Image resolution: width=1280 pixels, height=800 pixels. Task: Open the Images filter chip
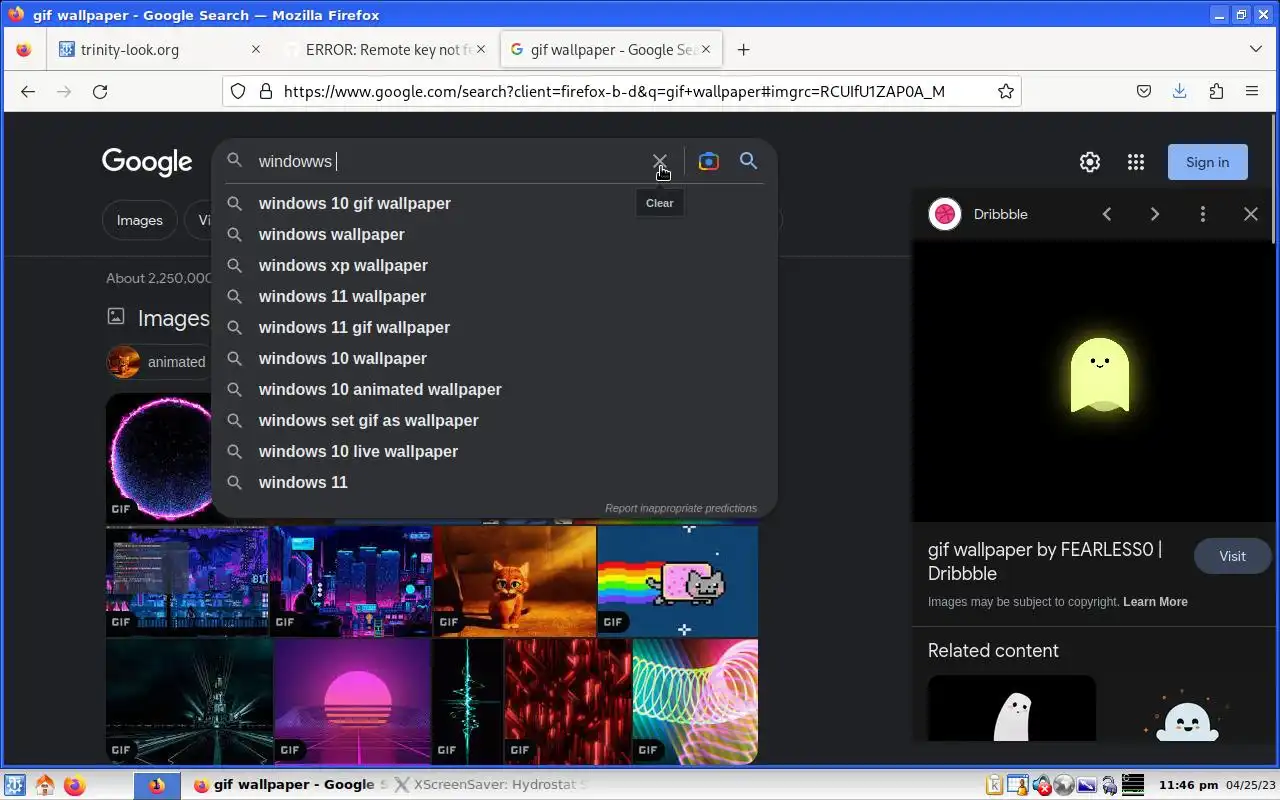pos(139,220)
